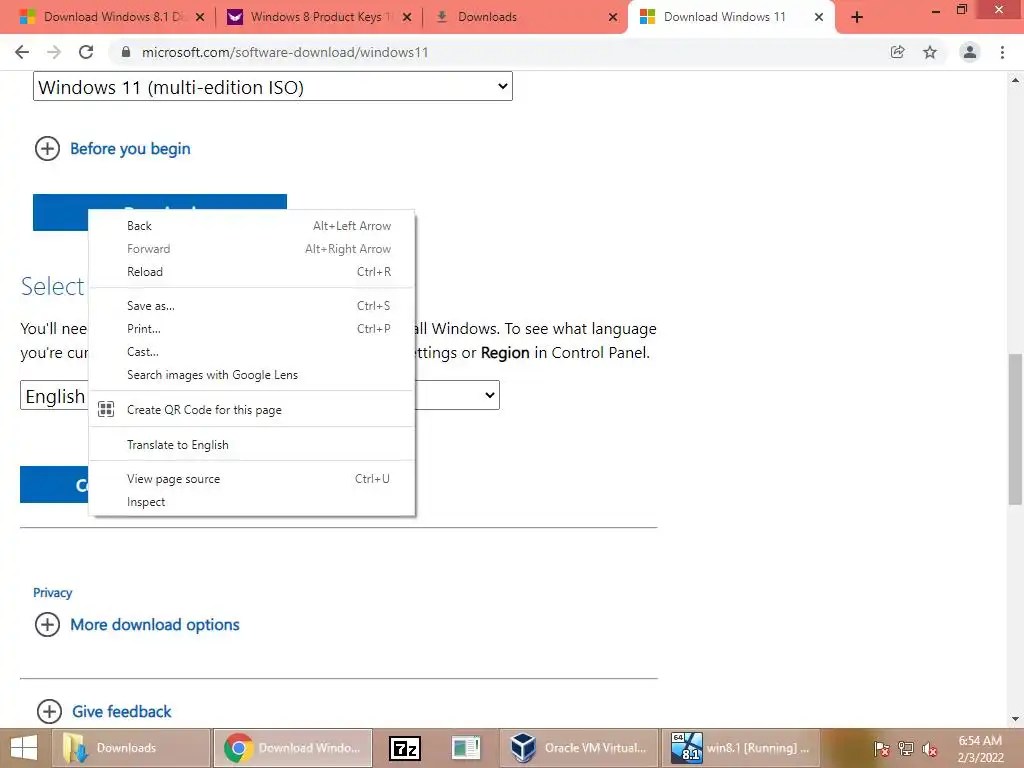
Task: Click the muted volume tray icon
Action: coord(929,748)
